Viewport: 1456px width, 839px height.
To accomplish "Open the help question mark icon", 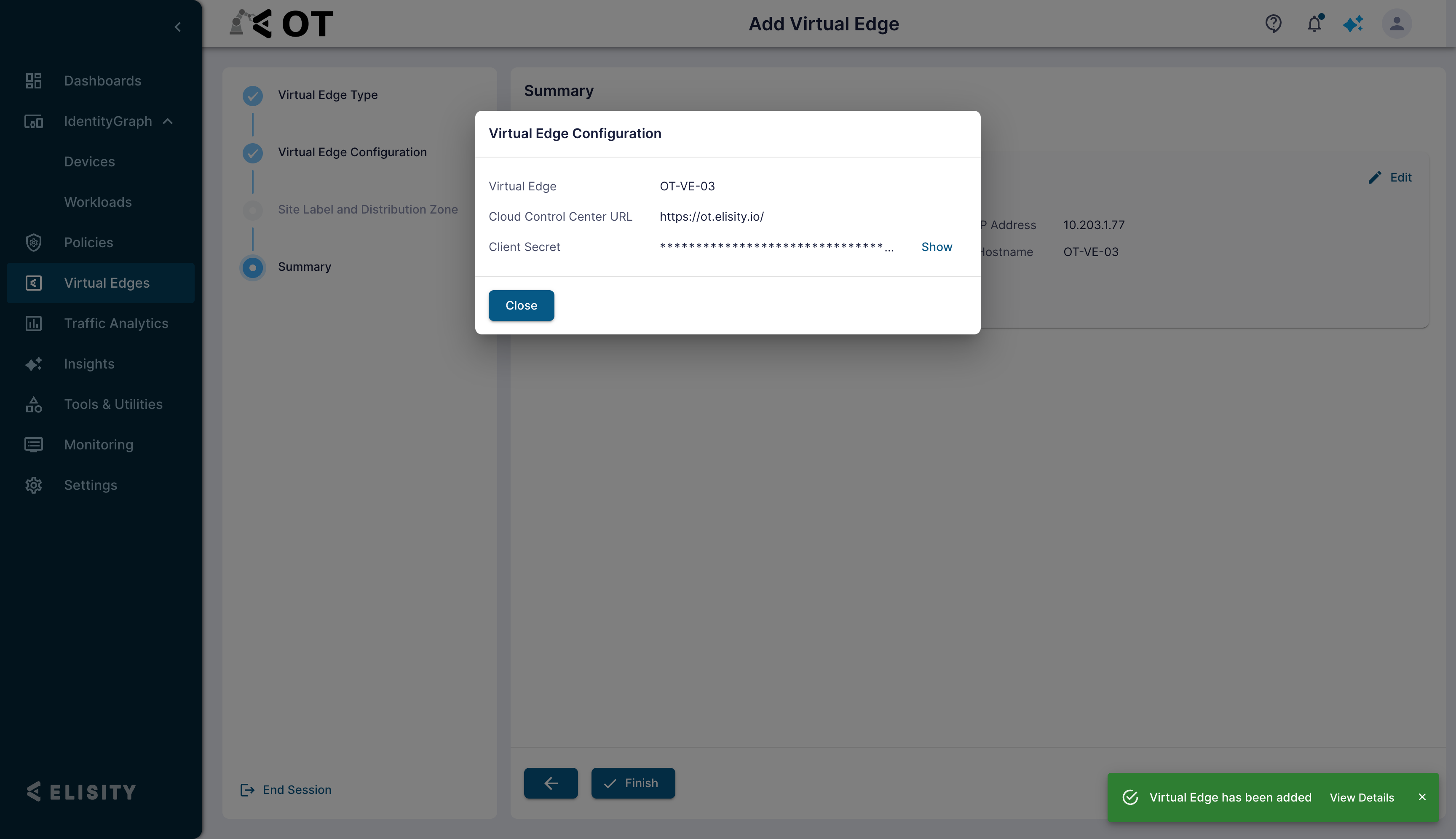I will point(1273,24).
